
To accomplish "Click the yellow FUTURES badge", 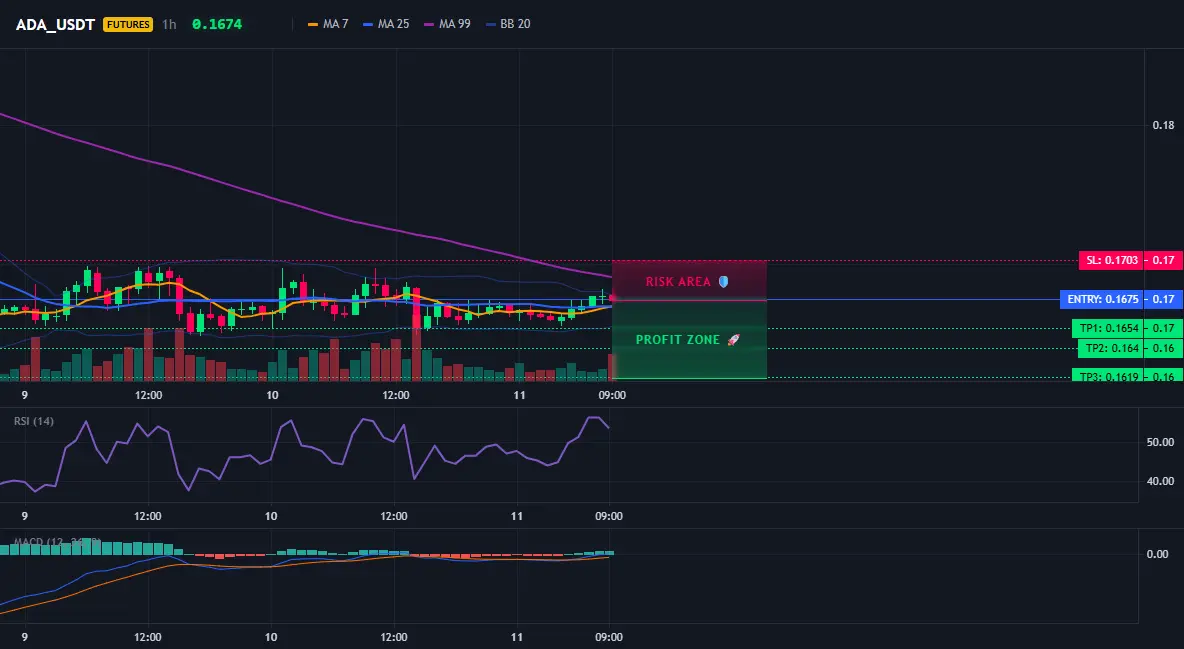I will 128,24.
